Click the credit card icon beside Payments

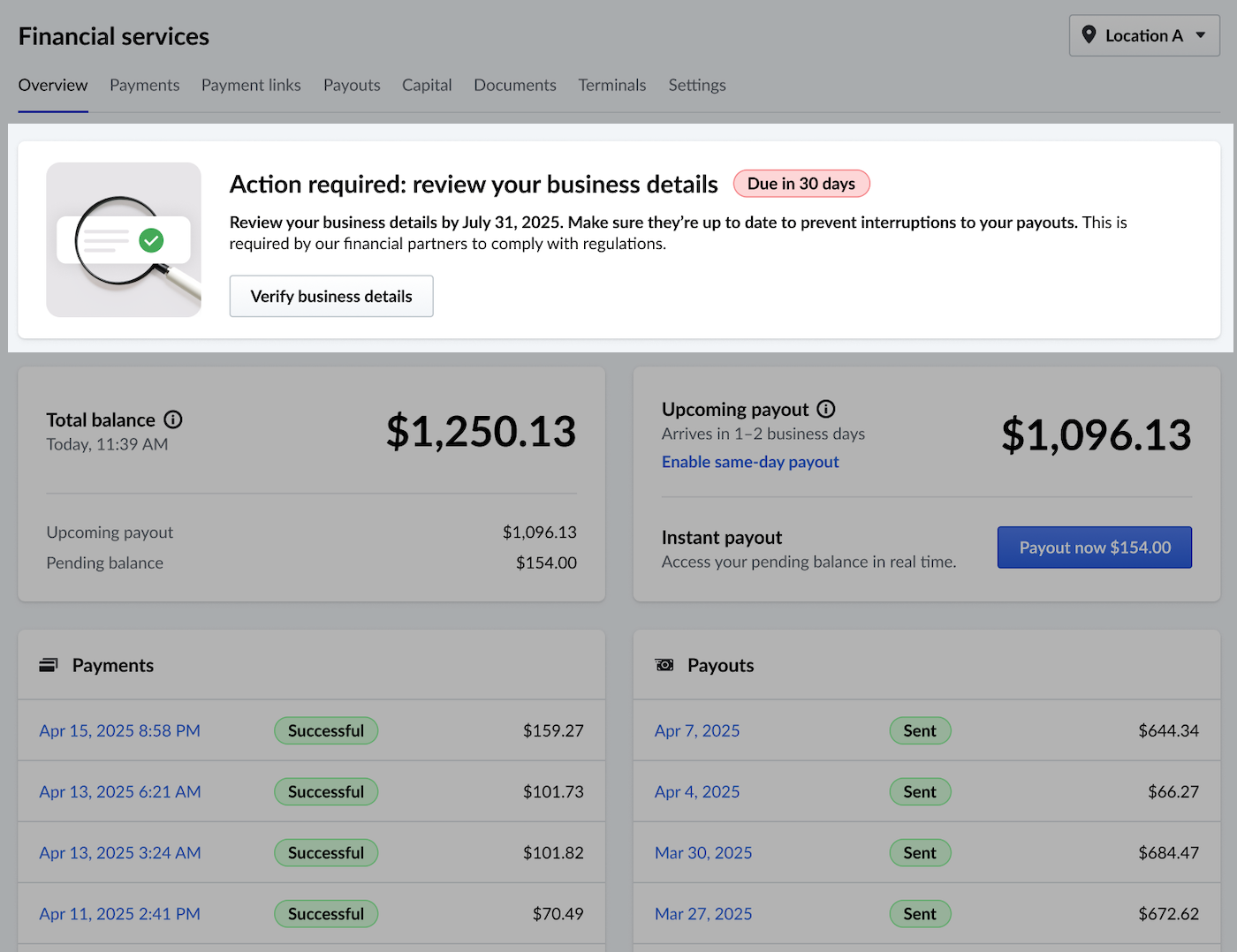48,664
